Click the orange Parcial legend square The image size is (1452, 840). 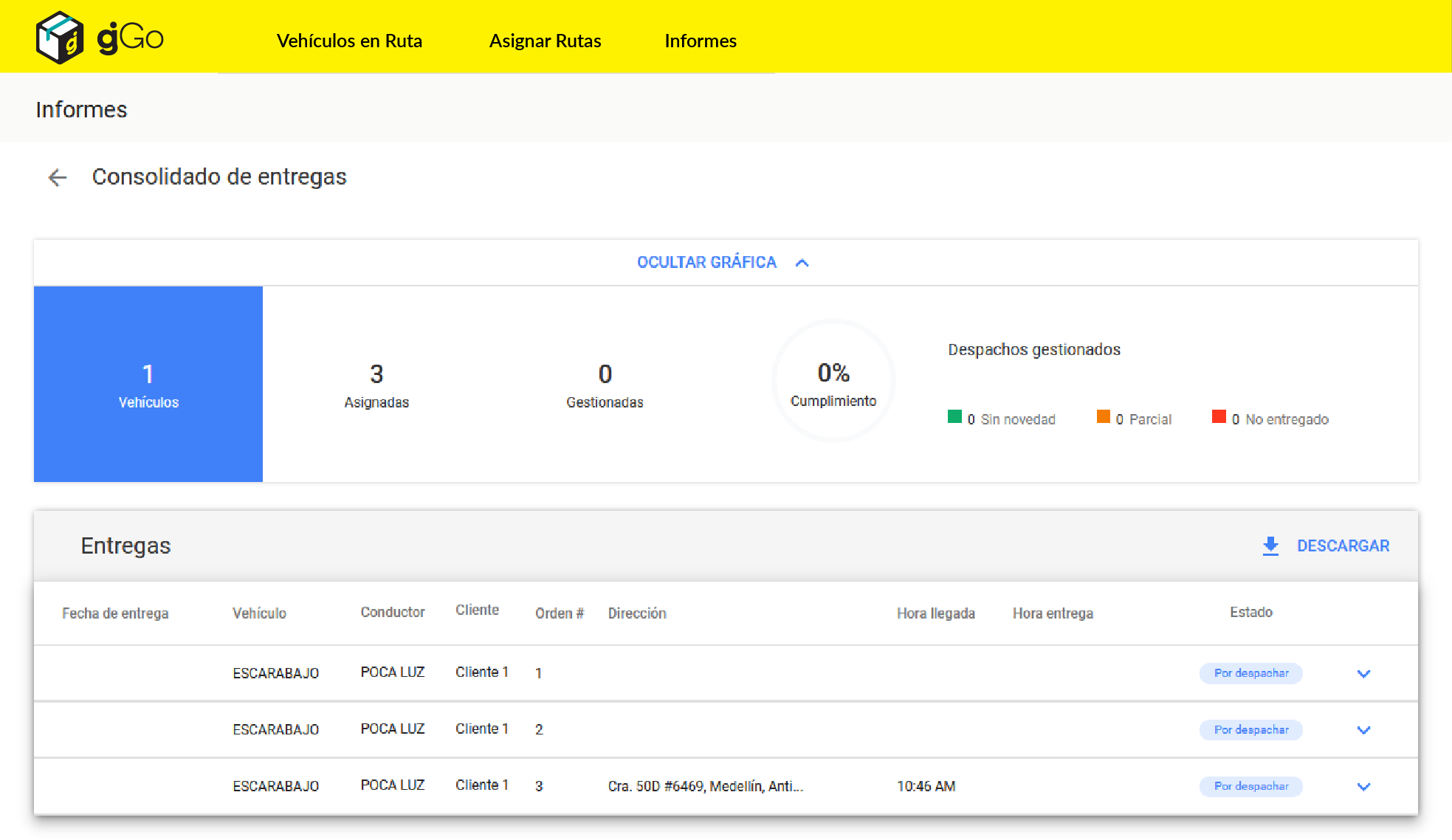(1103, 417)
